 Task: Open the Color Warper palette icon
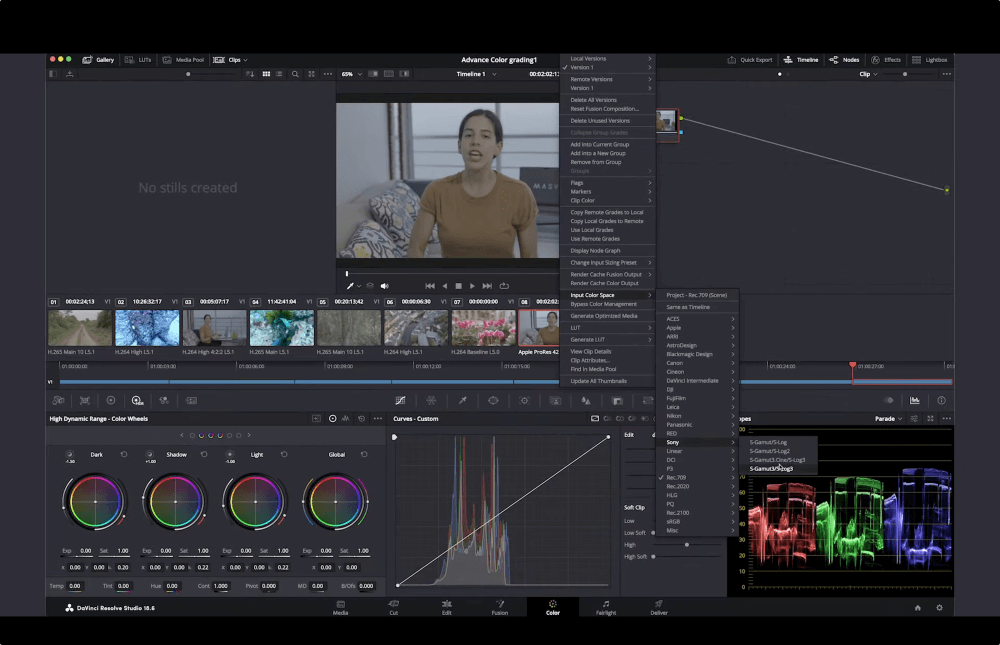point(432,401)
